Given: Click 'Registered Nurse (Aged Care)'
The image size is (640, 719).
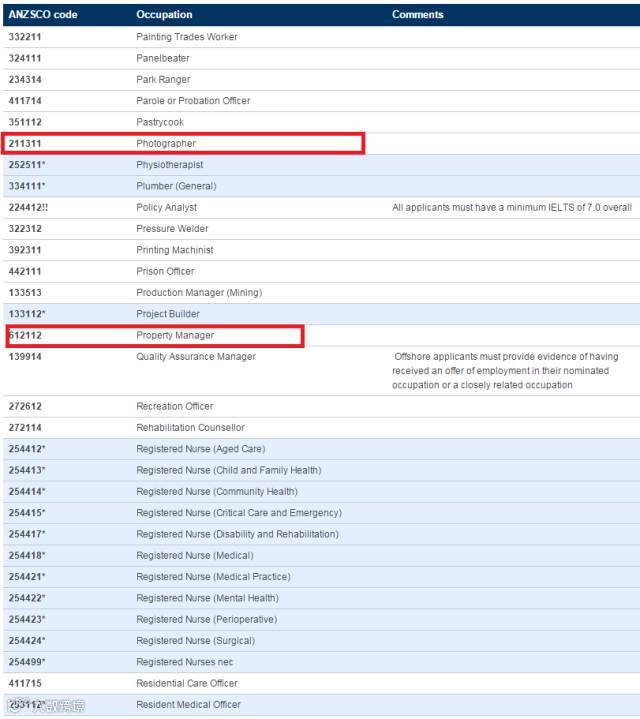Looking at the screenshot, I should (x=201, y=449).
